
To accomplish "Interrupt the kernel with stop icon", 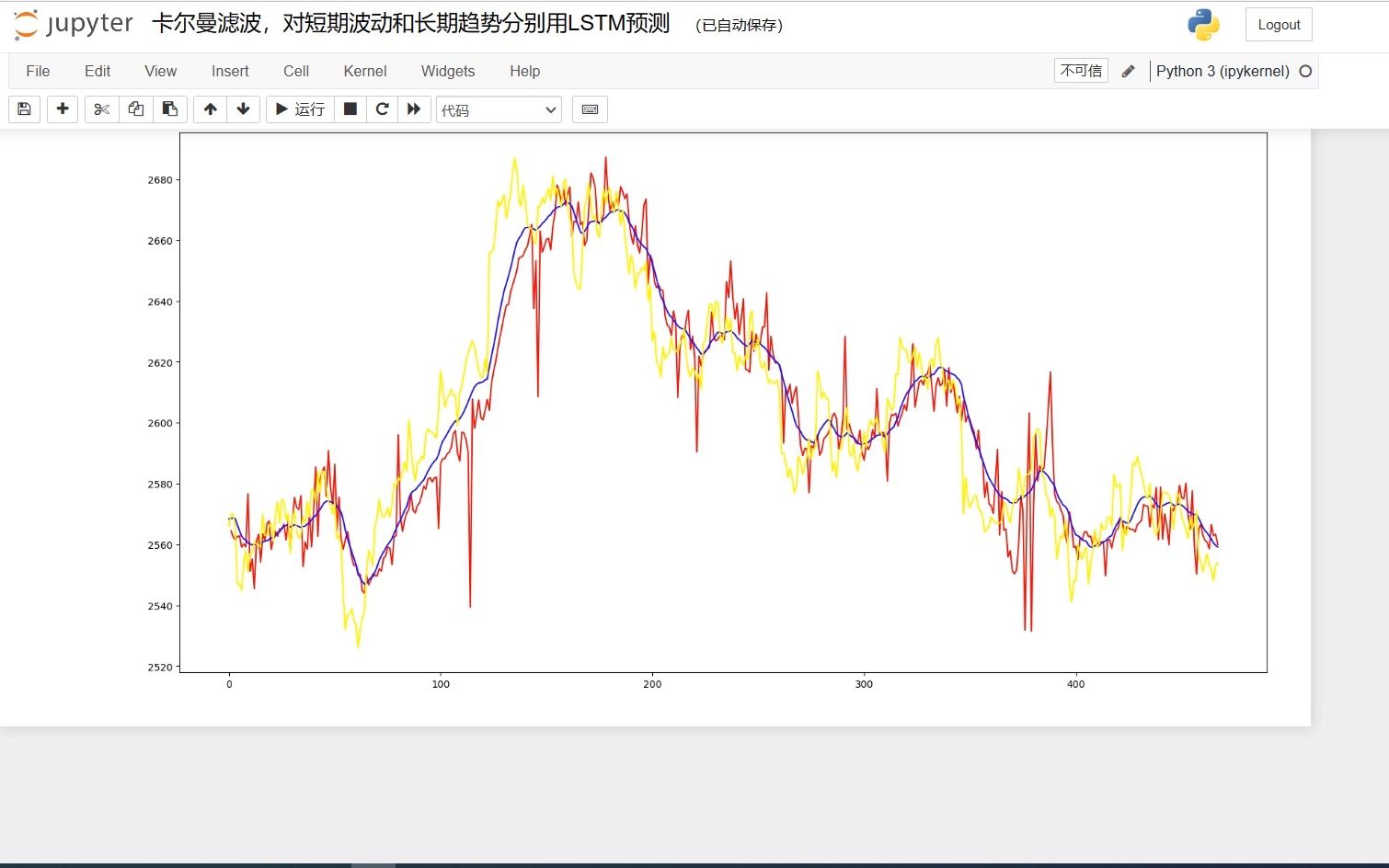I will point(350,109).
